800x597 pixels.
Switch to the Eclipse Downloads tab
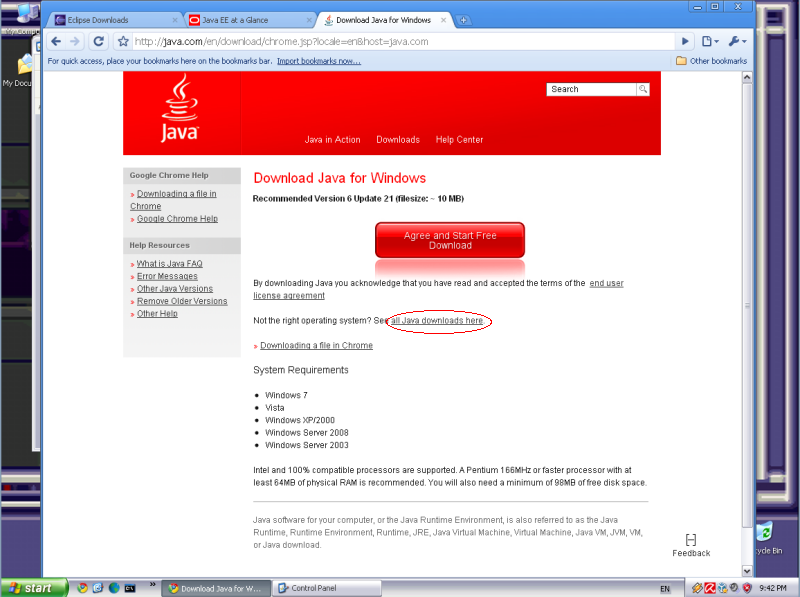tap(115, 20)
